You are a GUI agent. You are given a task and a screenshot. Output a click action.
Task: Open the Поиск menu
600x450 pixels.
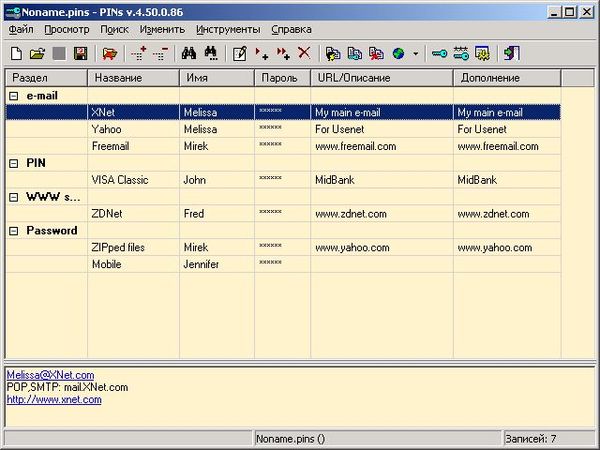coord(114,29)
